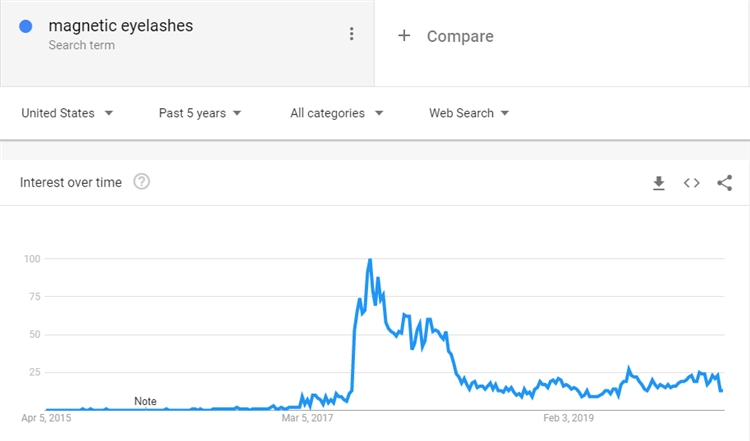The width and height of the screenshot is (750, 441).
Task: Click the Interest over time heading
Action: [71, 182]
